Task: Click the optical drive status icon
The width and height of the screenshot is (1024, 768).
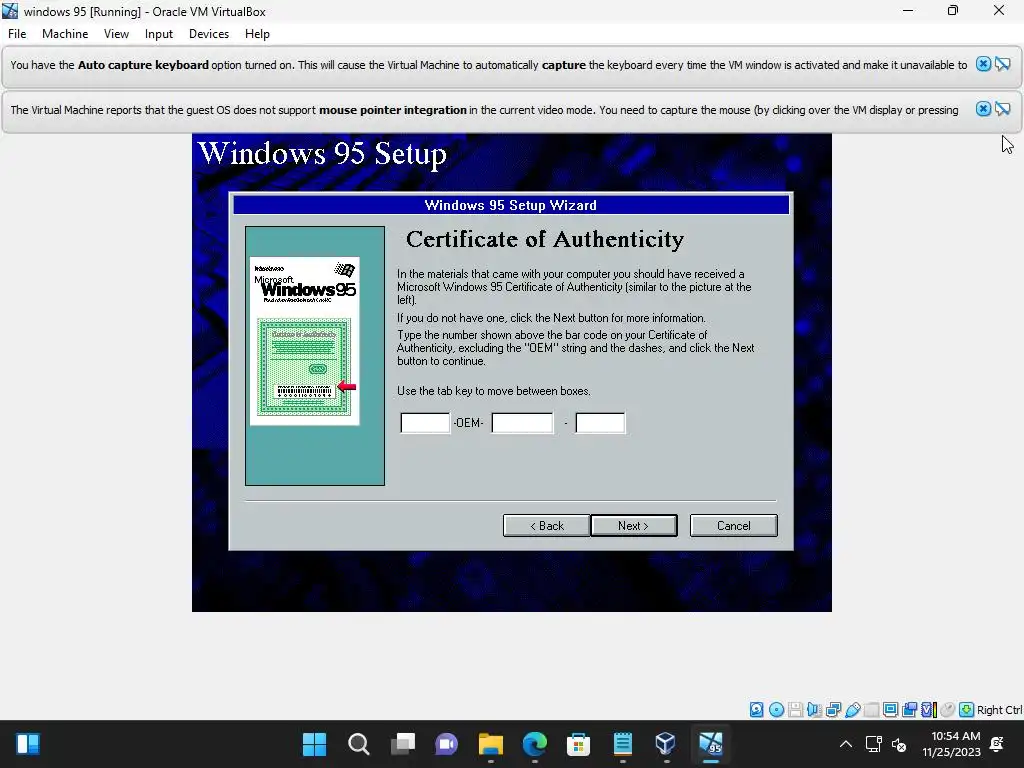Action: click(776, 710)
